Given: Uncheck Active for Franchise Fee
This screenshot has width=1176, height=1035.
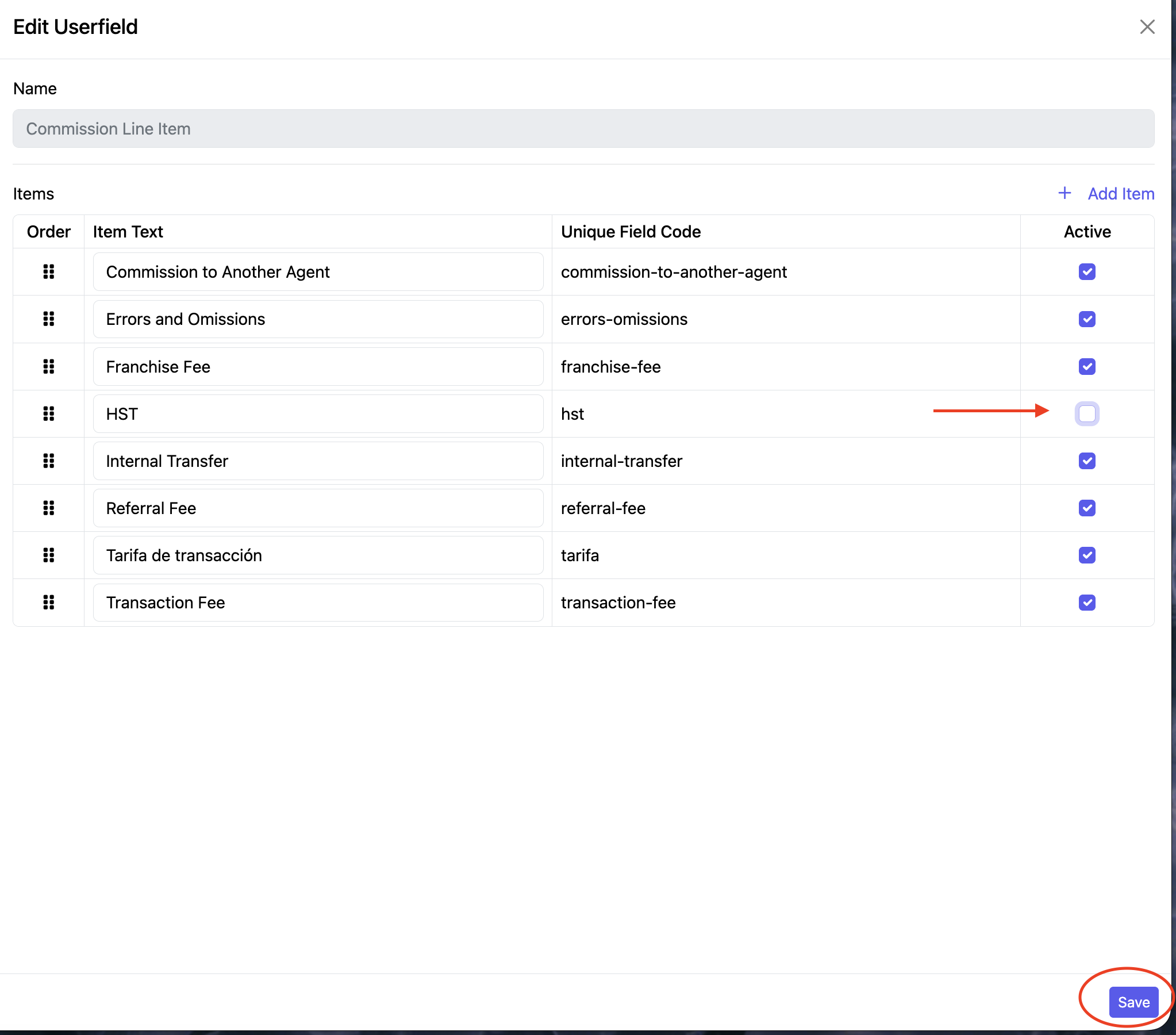Looking at the screenshot, I should (1087, 367).
